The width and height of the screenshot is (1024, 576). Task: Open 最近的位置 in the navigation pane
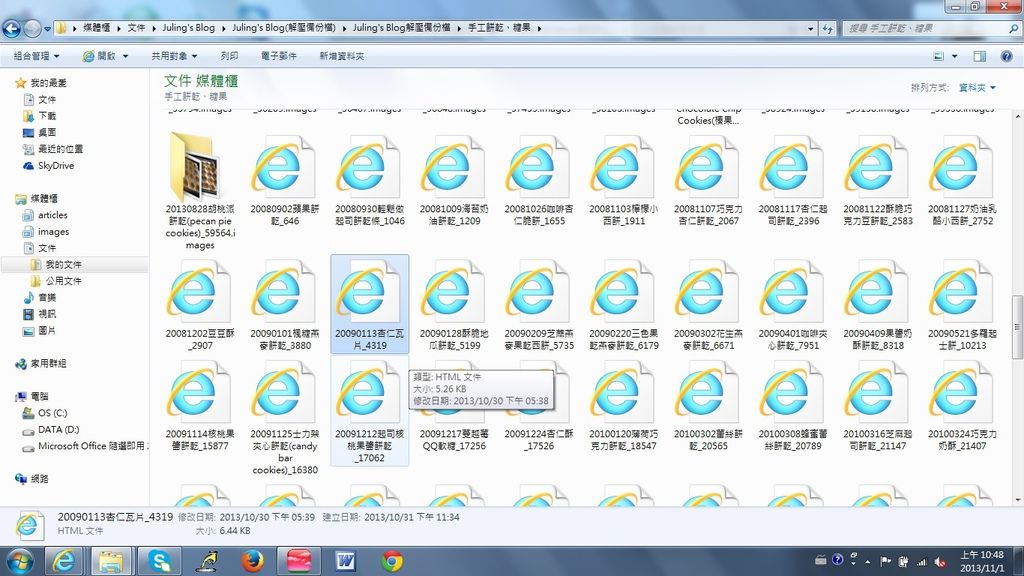(x=60, y=149)
